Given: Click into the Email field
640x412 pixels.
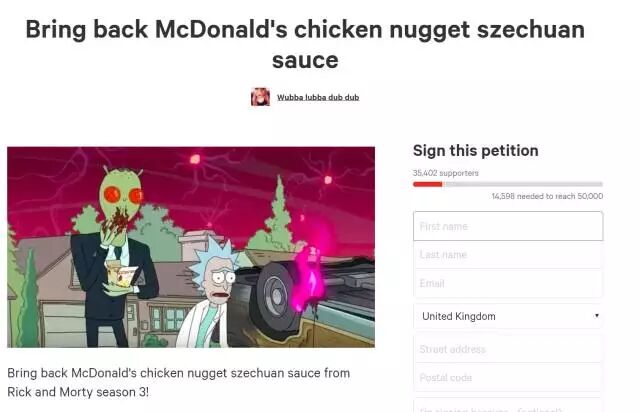Looking at the screenshot, I should pyautogui.click(x=508, y=283).
